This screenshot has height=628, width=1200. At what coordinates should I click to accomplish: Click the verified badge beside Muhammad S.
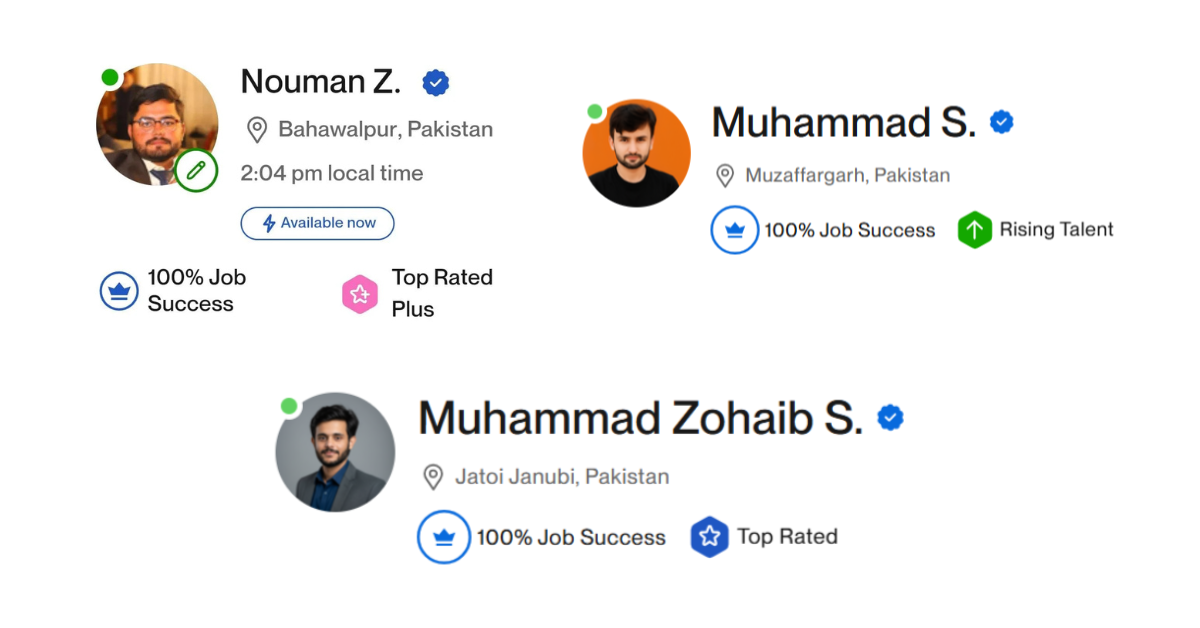pos(1001,122)
